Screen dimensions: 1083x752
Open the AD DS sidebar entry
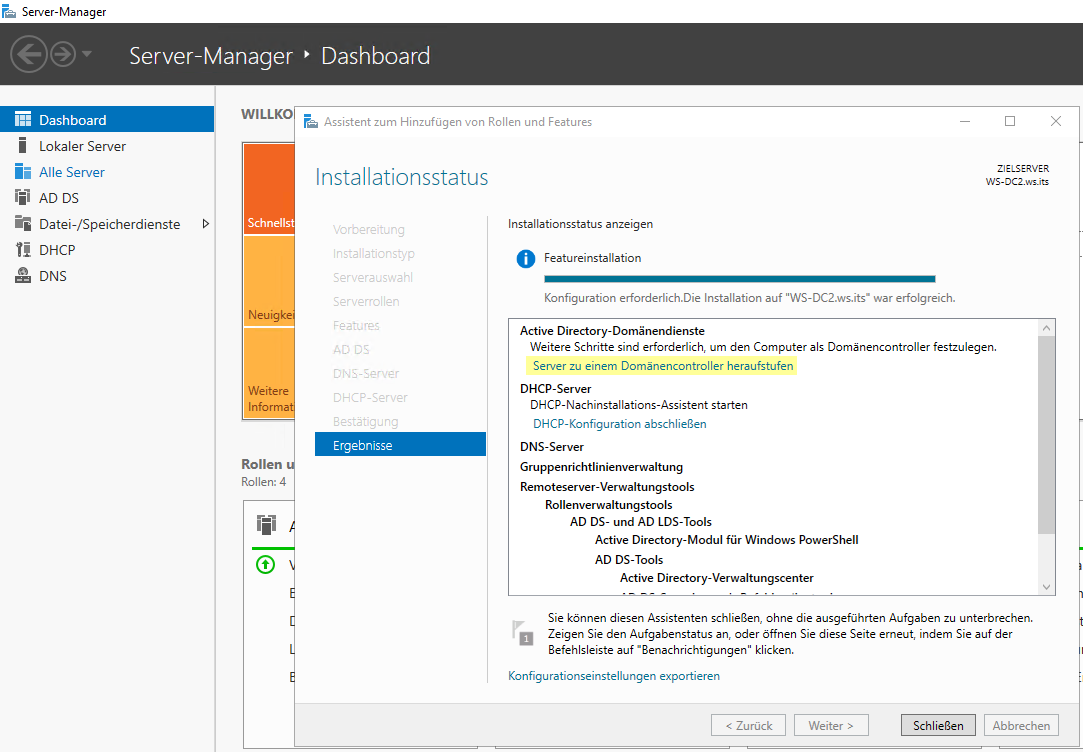pyautogui.click(x=107, y=197)
